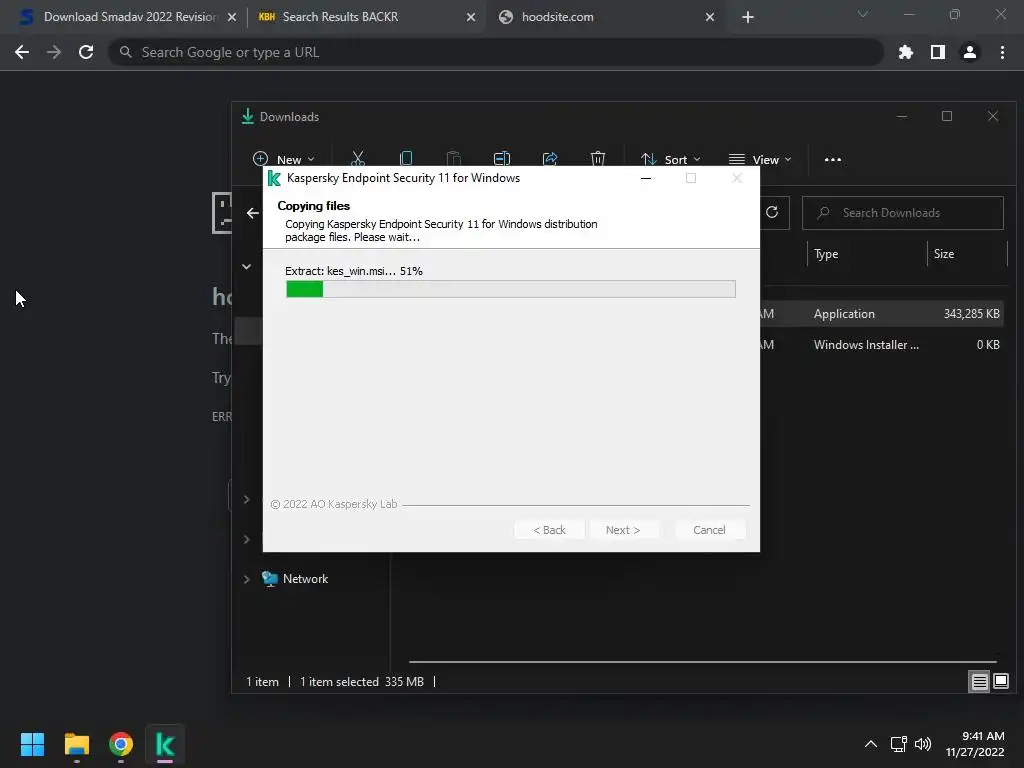Open the View dropdown in Downloads

click(760, 159)
